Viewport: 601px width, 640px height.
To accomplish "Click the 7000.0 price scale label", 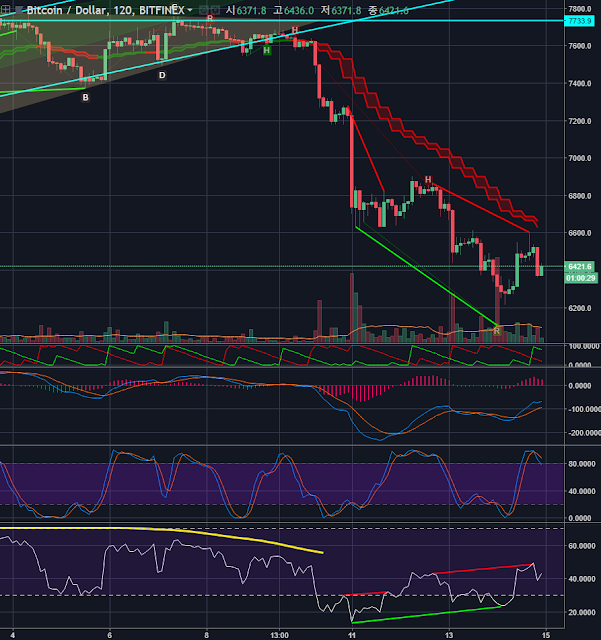I will click(x=580, y=158).
